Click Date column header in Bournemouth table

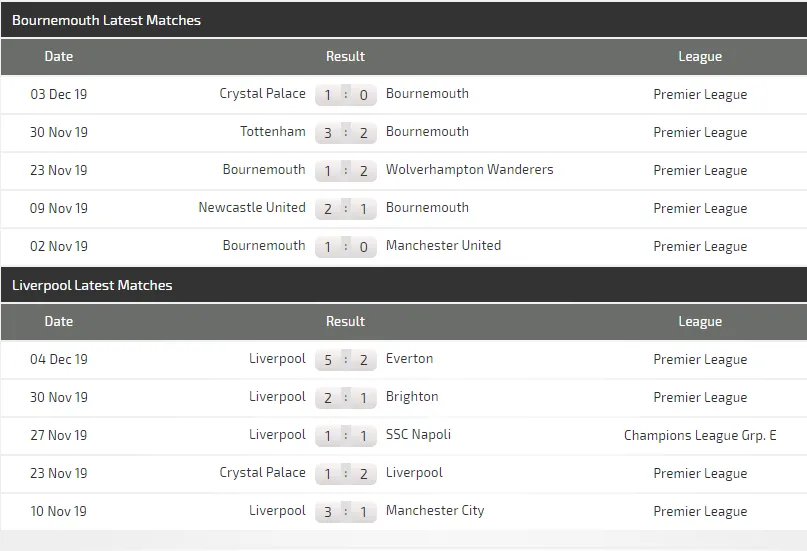59,56
